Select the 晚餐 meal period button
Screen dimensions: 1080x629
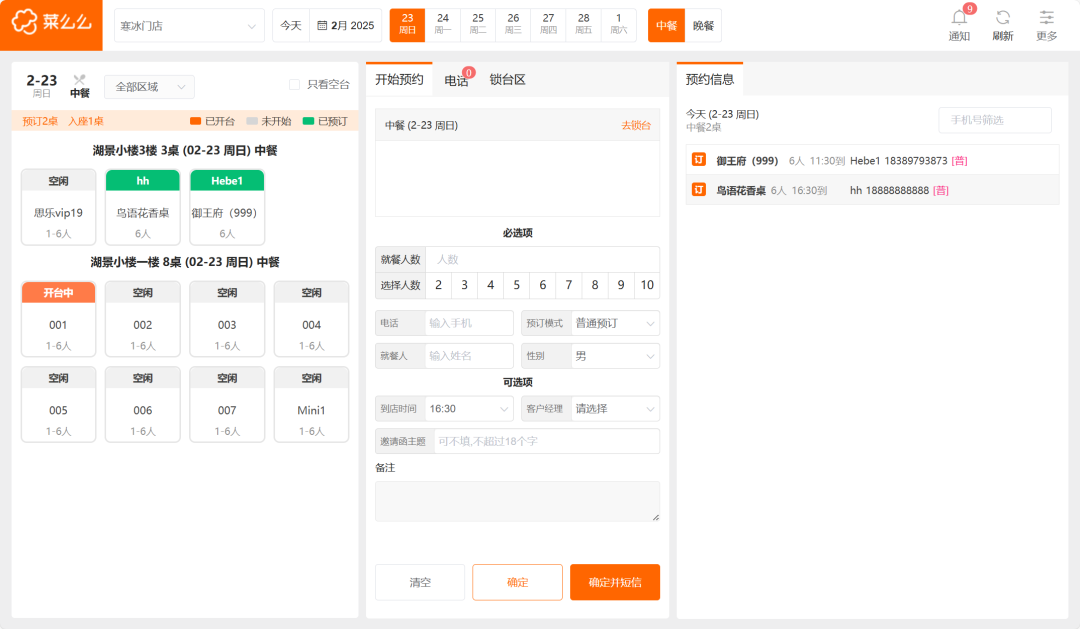703,25
